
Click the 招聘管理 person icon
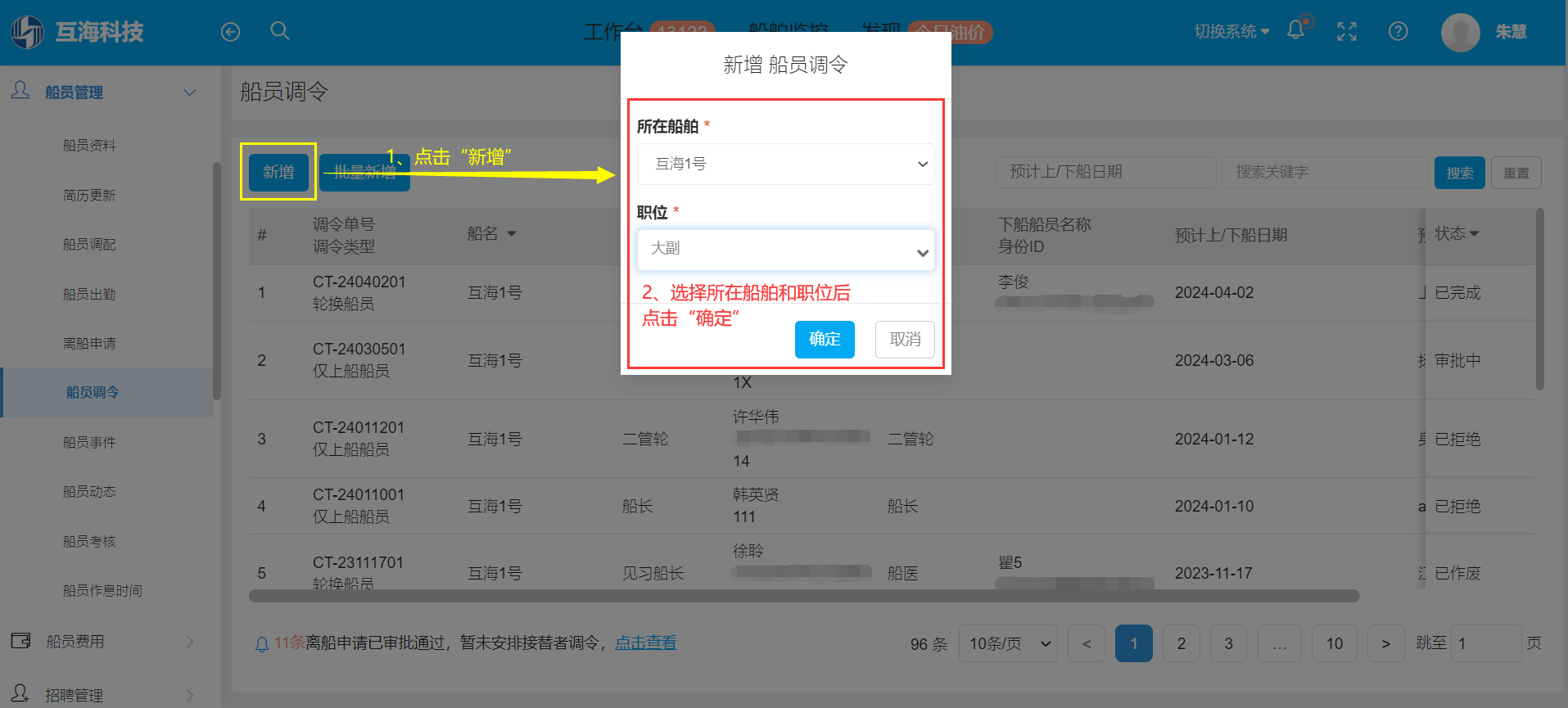[x=20, y=692]
